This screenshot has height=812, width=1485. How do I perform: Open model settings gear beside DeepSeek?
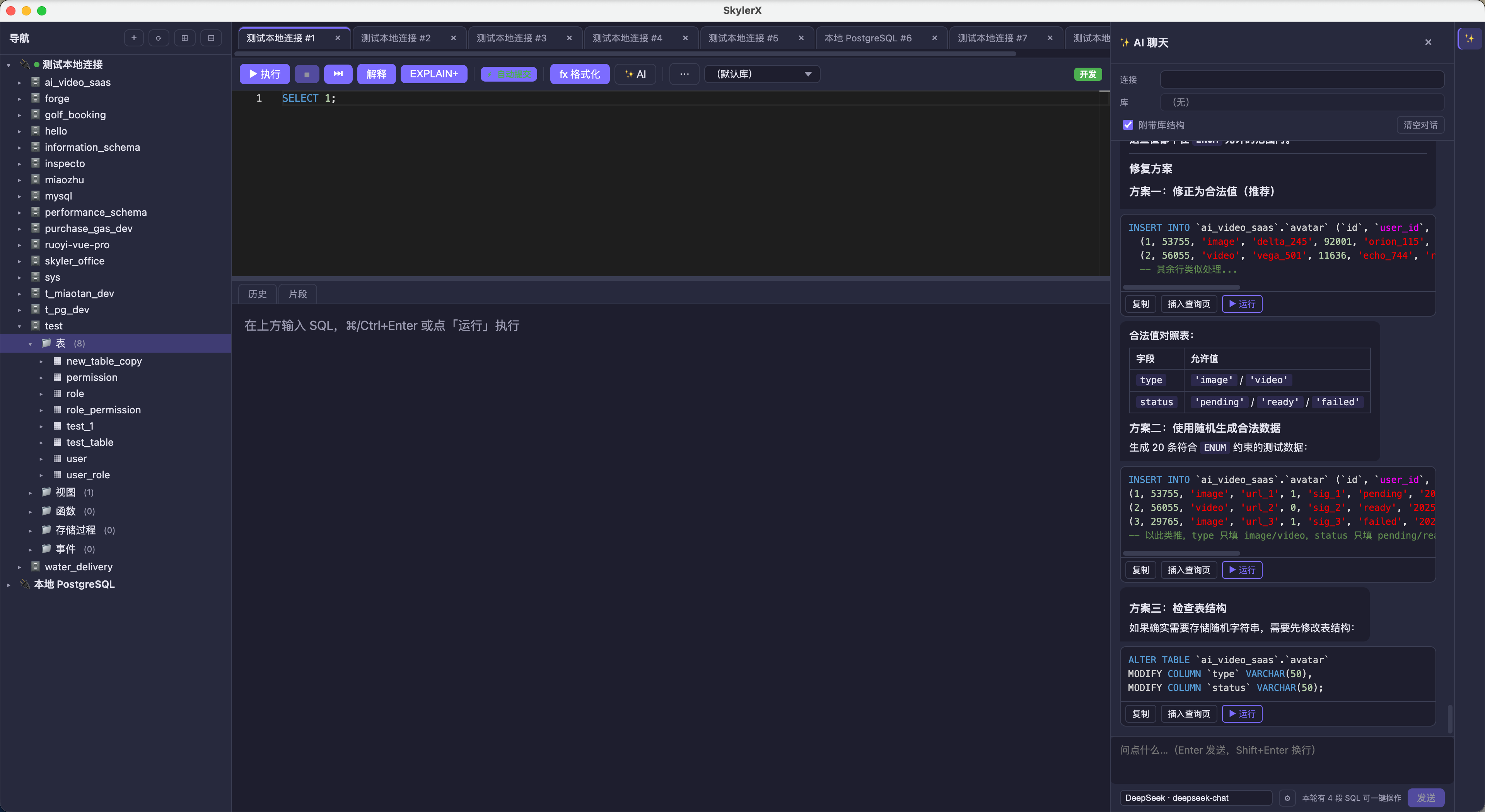1287,798
